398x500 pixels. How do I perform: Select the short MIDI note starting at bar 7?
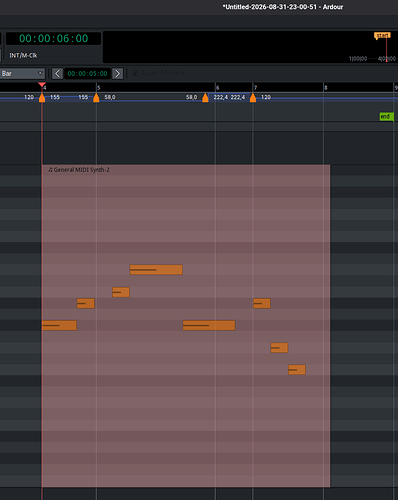[262, 303]
